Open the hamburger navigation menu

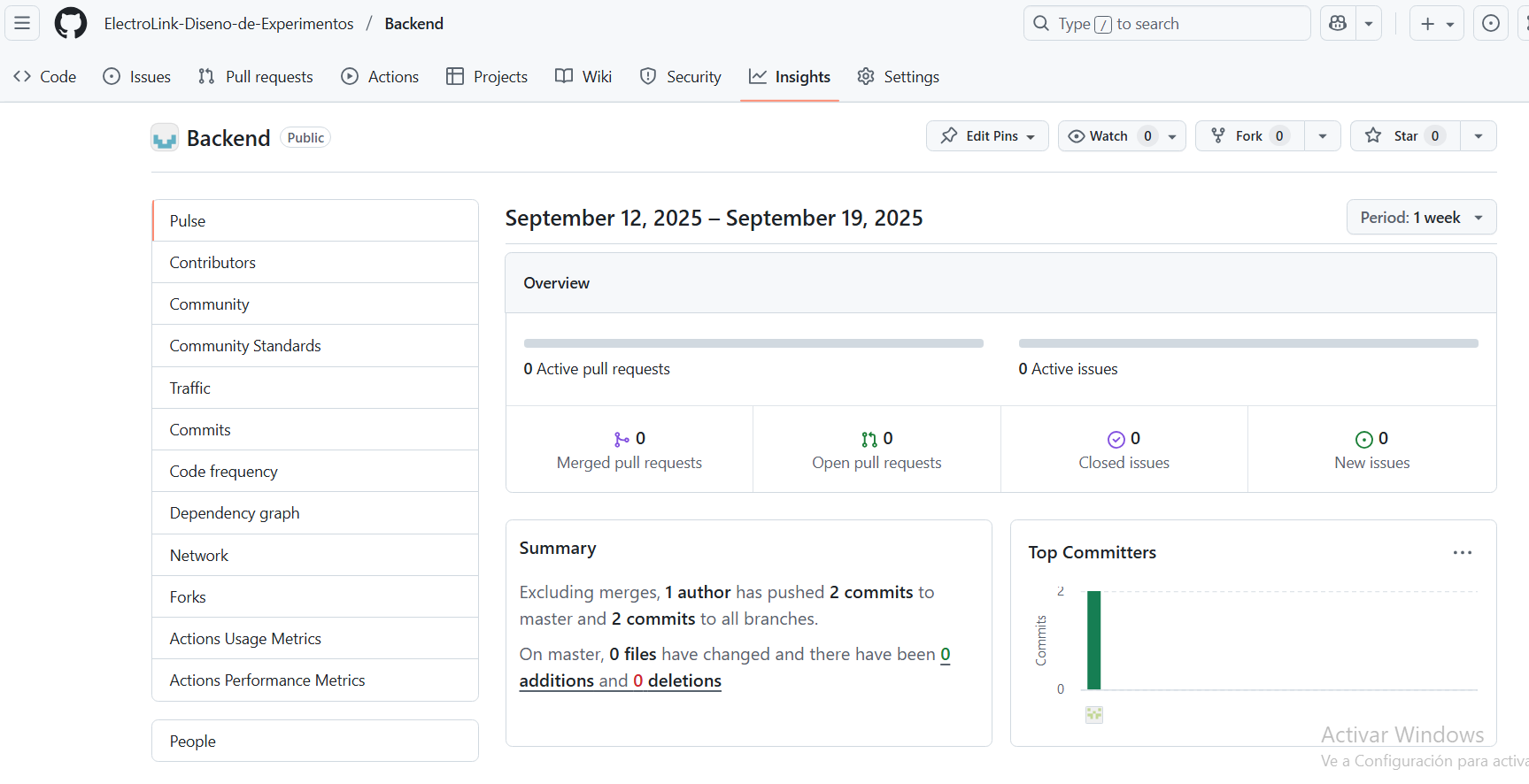point(22,23)
